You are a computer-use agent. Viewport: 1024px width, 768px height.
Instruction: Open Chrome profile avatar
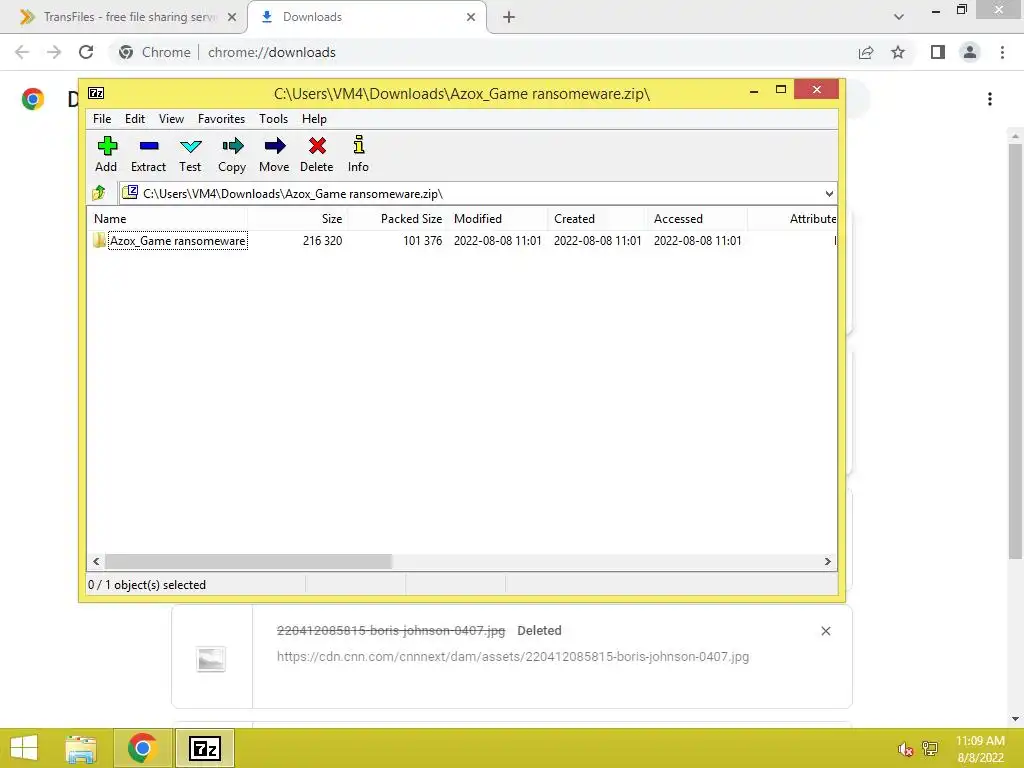point(970,52)
